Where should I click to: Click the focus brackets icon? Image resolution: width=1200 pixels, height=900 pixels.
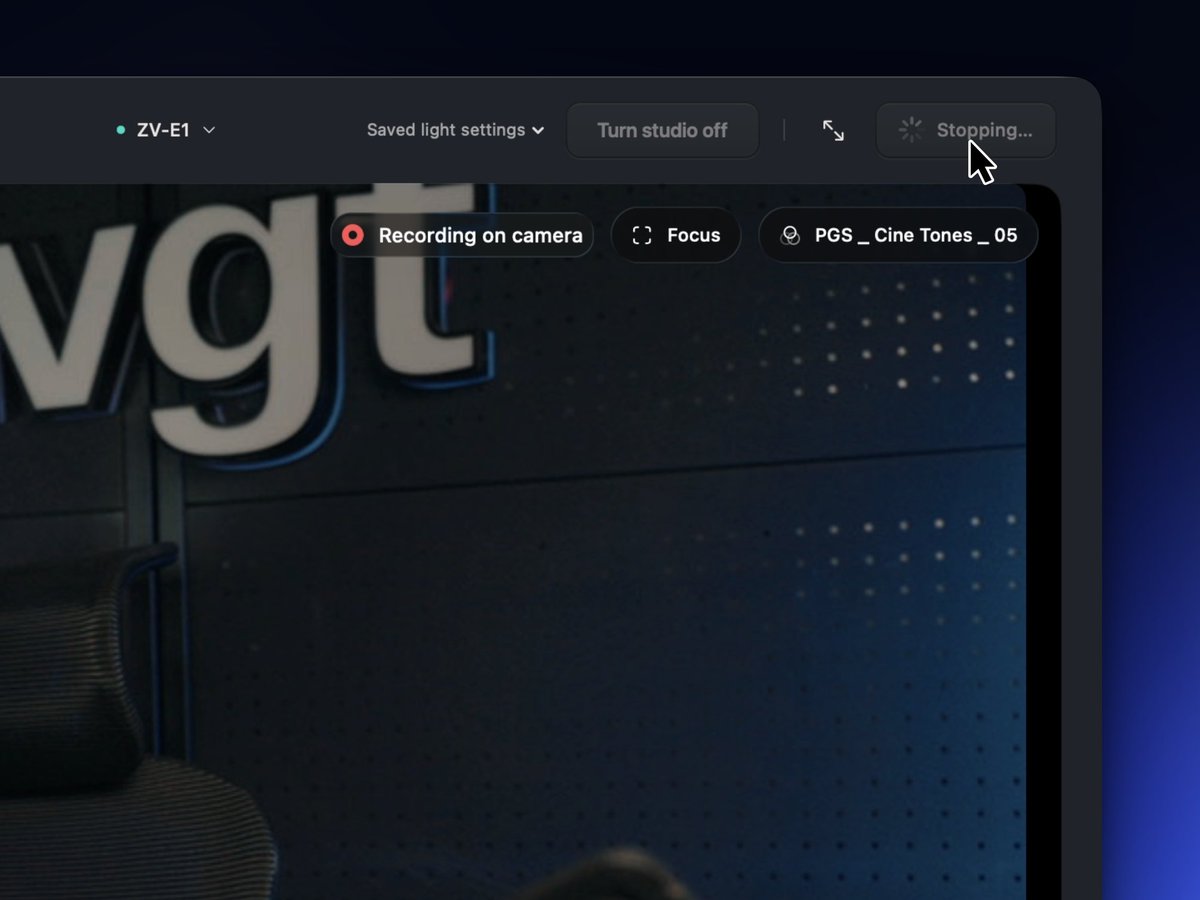642,235
